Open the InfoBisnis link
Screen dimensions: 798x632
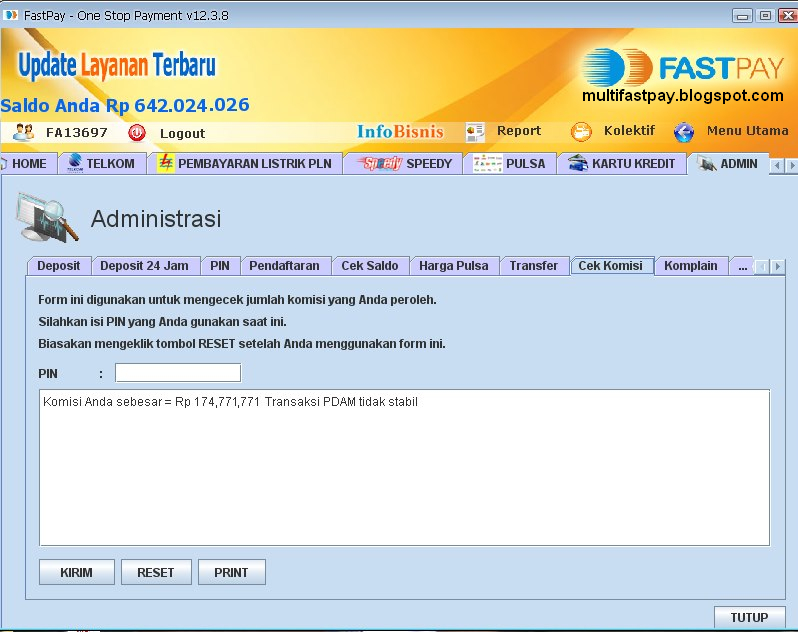400,131
